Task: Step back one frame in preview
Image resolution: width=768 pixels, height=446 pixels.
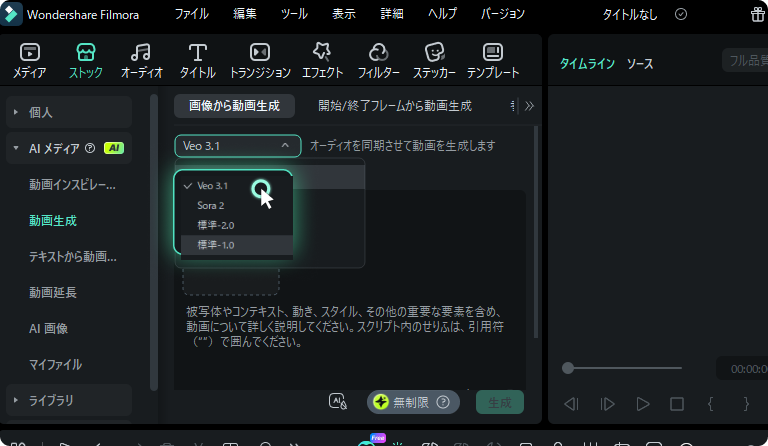Action: pyautogui.click(x=571, y=404)
